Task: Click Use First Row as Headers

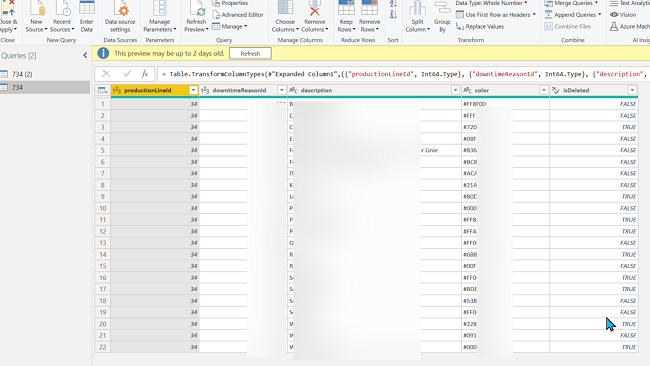Action: tap(496, 15)
